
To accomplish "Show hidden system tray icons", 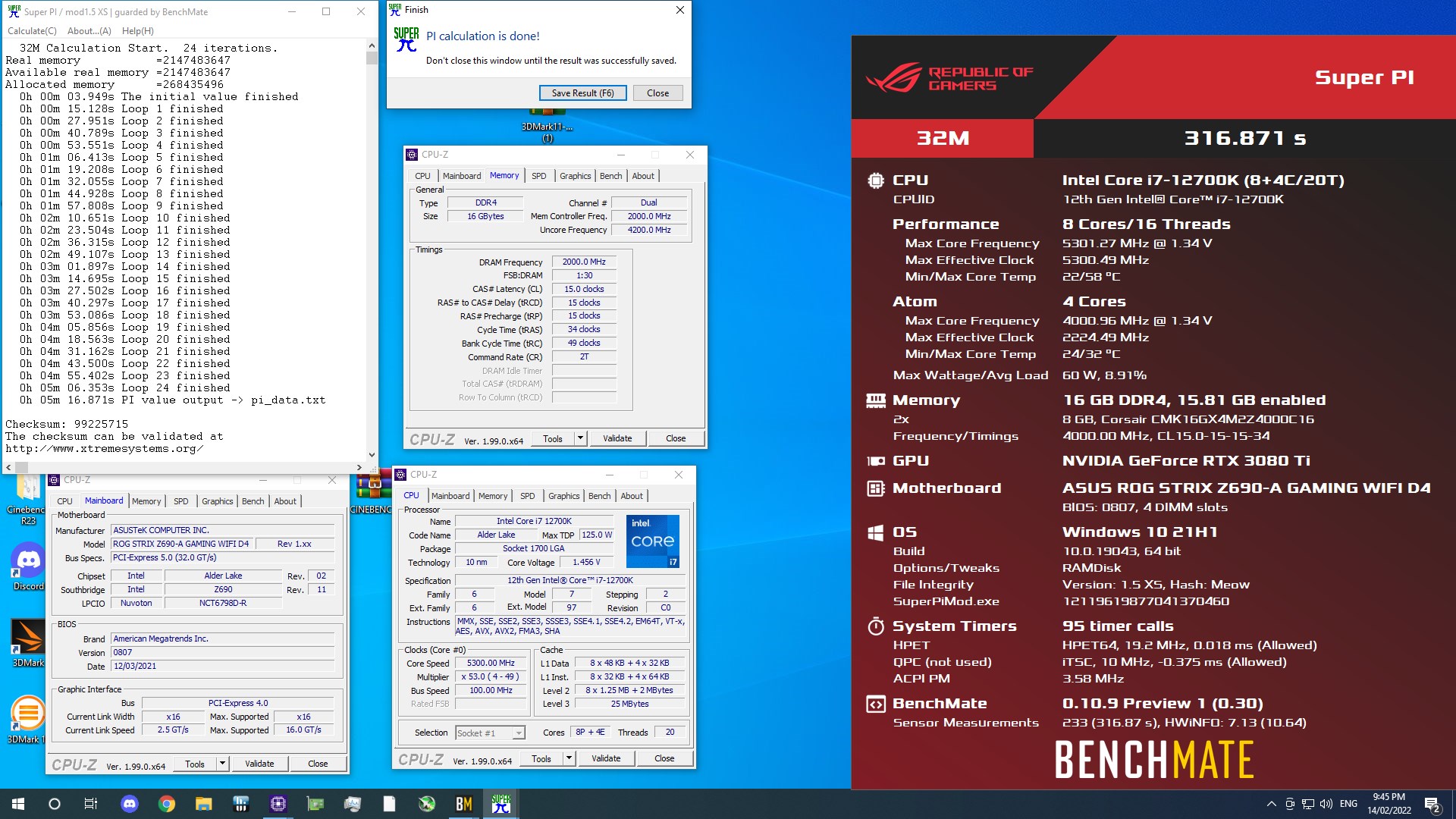I will coord(1271,804).
